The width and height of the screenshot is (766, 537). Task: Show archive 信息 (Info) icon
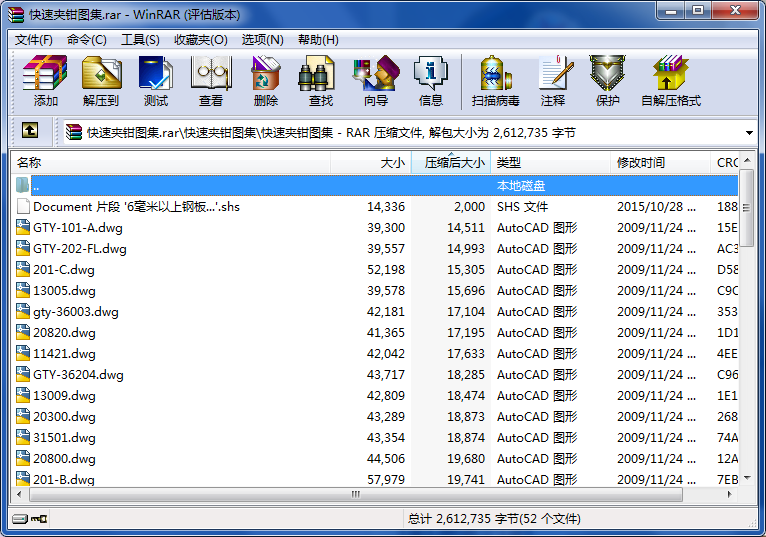pyautogui.click(x=430, y=74)
